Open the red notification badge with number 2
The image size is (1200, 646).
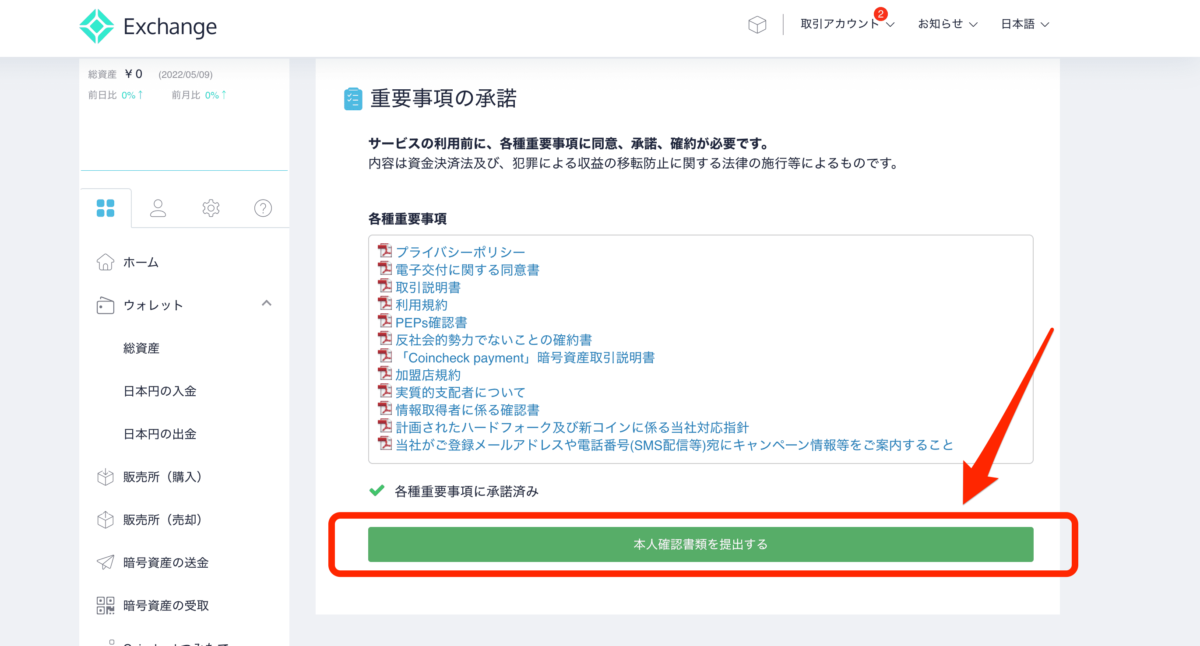coord(880,14)
